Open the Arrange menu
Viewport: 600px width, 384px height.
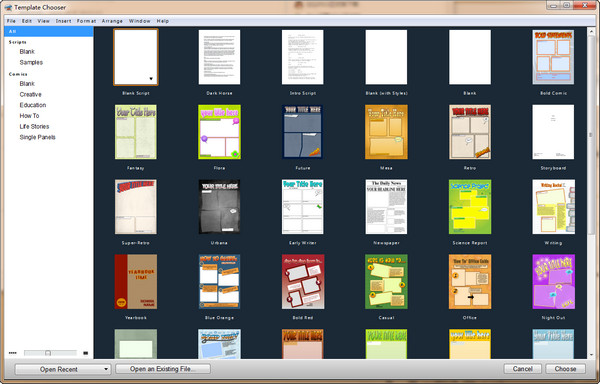click(x=112, y=21)
